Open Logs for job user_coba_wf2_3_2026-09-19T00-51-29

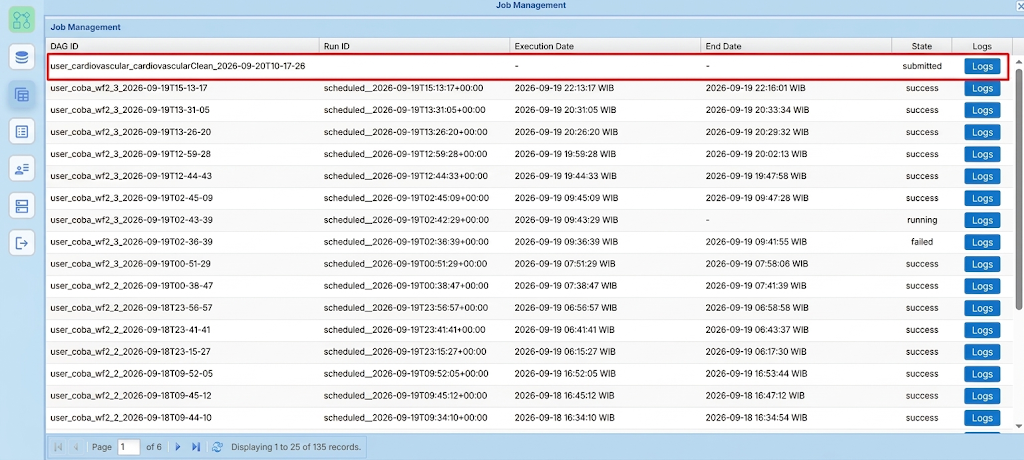982,264
